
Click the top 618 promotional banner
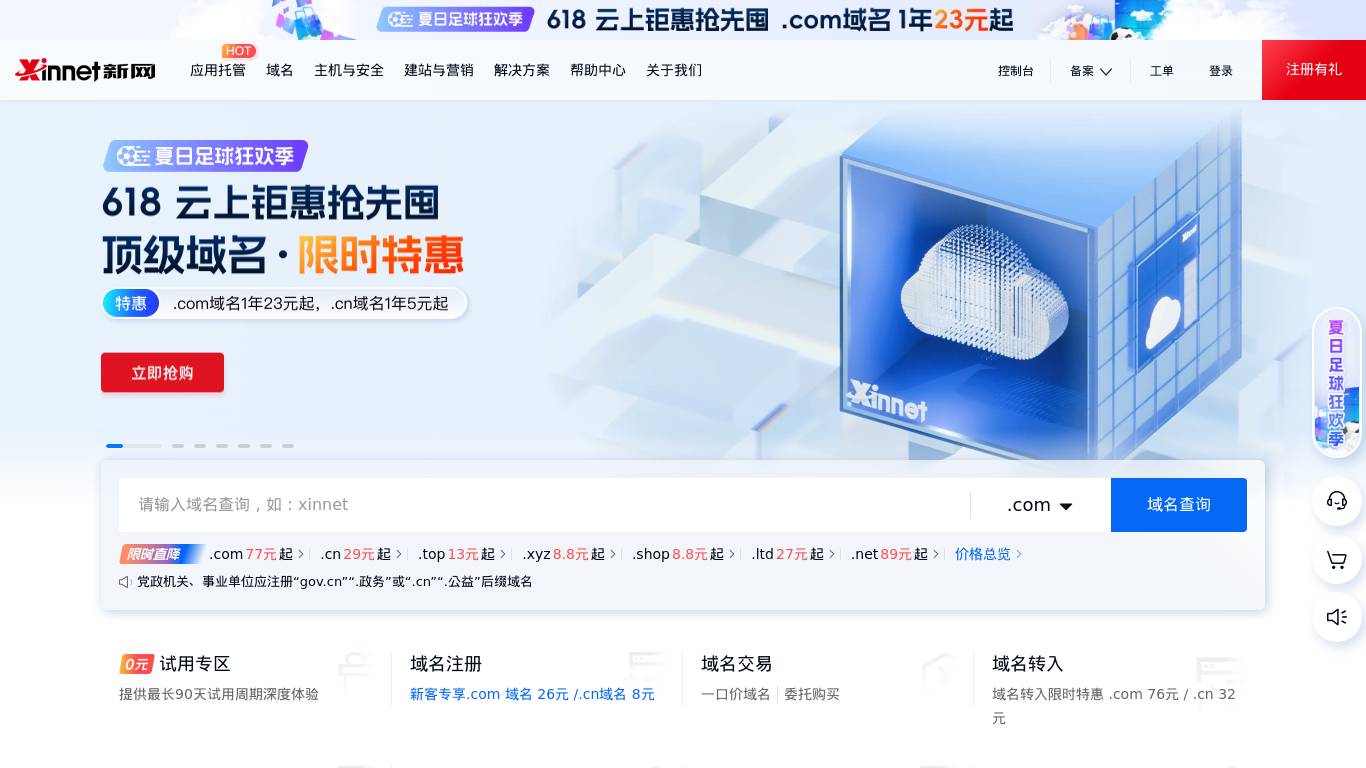[683, 20]
